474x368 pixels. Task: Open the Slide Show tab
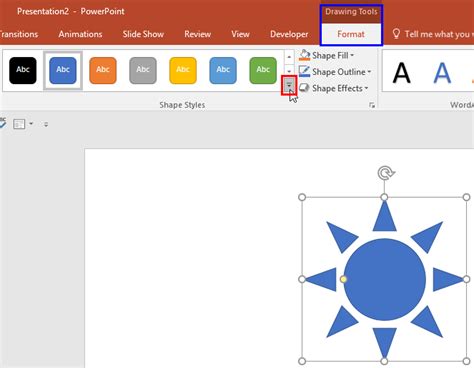[x=143, y=34]
